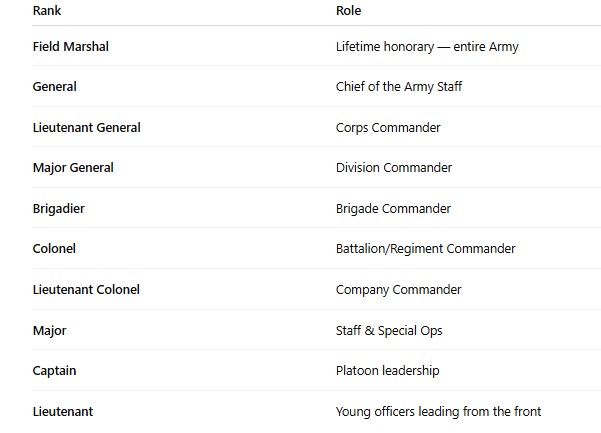Click the Company Commander role cell
Screen dimensions: 601x433
(399, 290)
